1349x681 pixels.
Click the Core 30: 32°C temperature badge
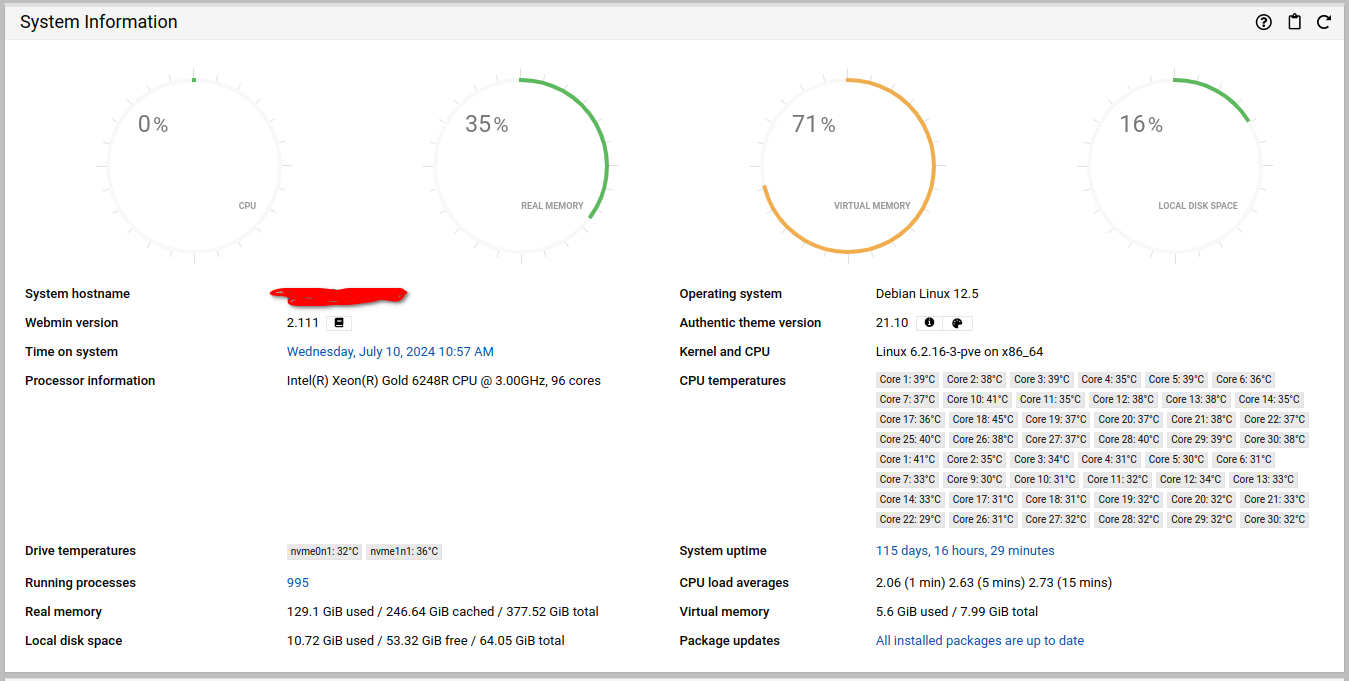[1275, 520]
